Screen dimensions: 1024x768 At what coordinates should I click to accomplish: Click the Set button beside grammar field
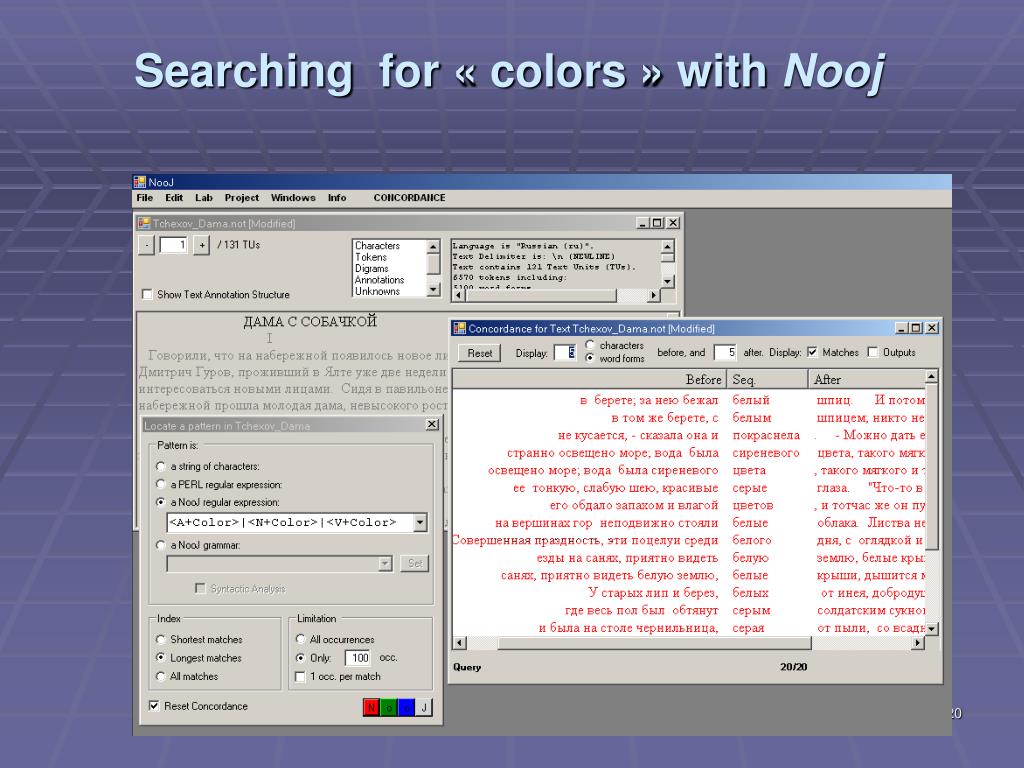(415, 563)
